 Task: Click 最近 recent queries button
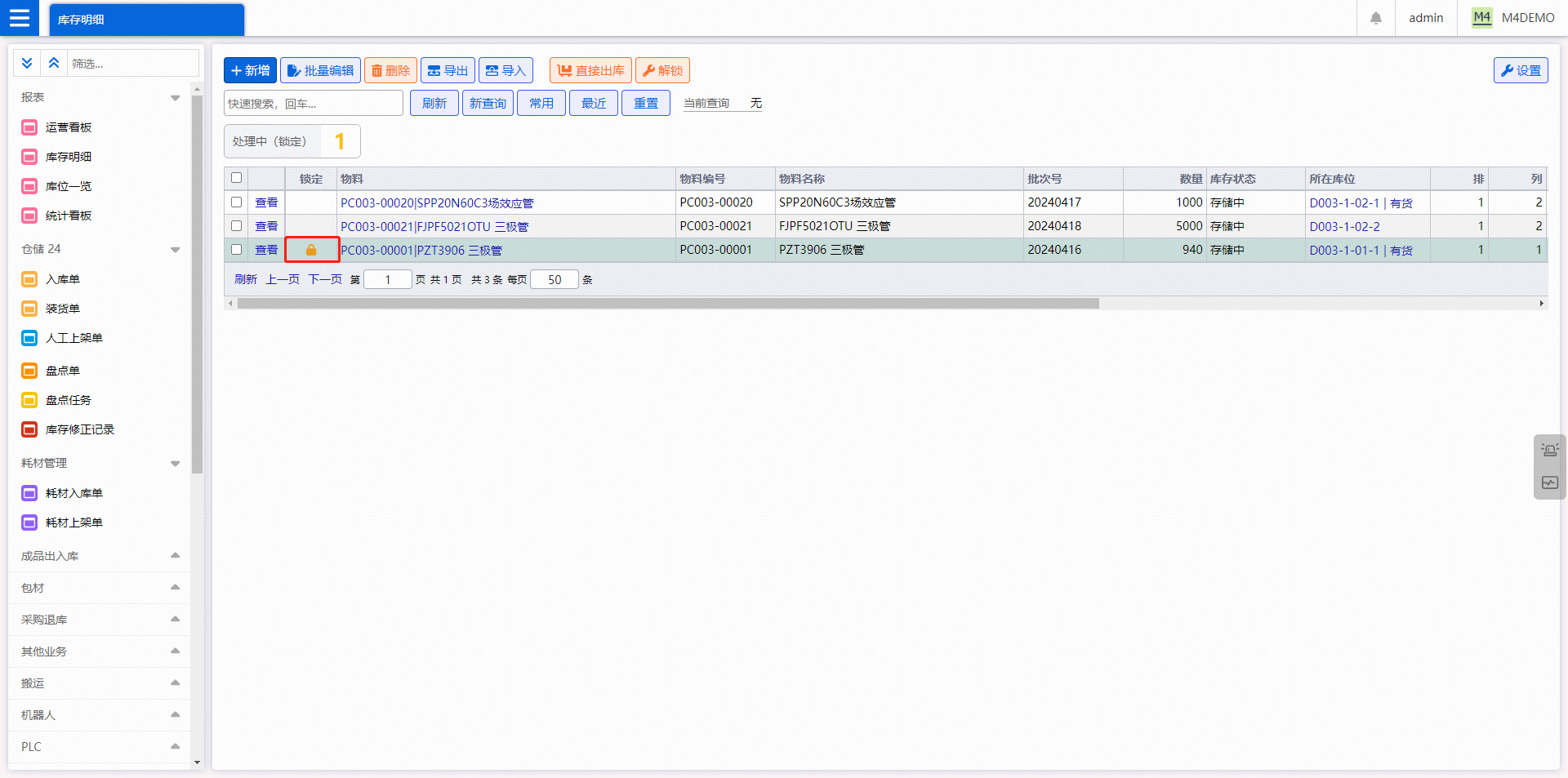[x=594, y=103]
